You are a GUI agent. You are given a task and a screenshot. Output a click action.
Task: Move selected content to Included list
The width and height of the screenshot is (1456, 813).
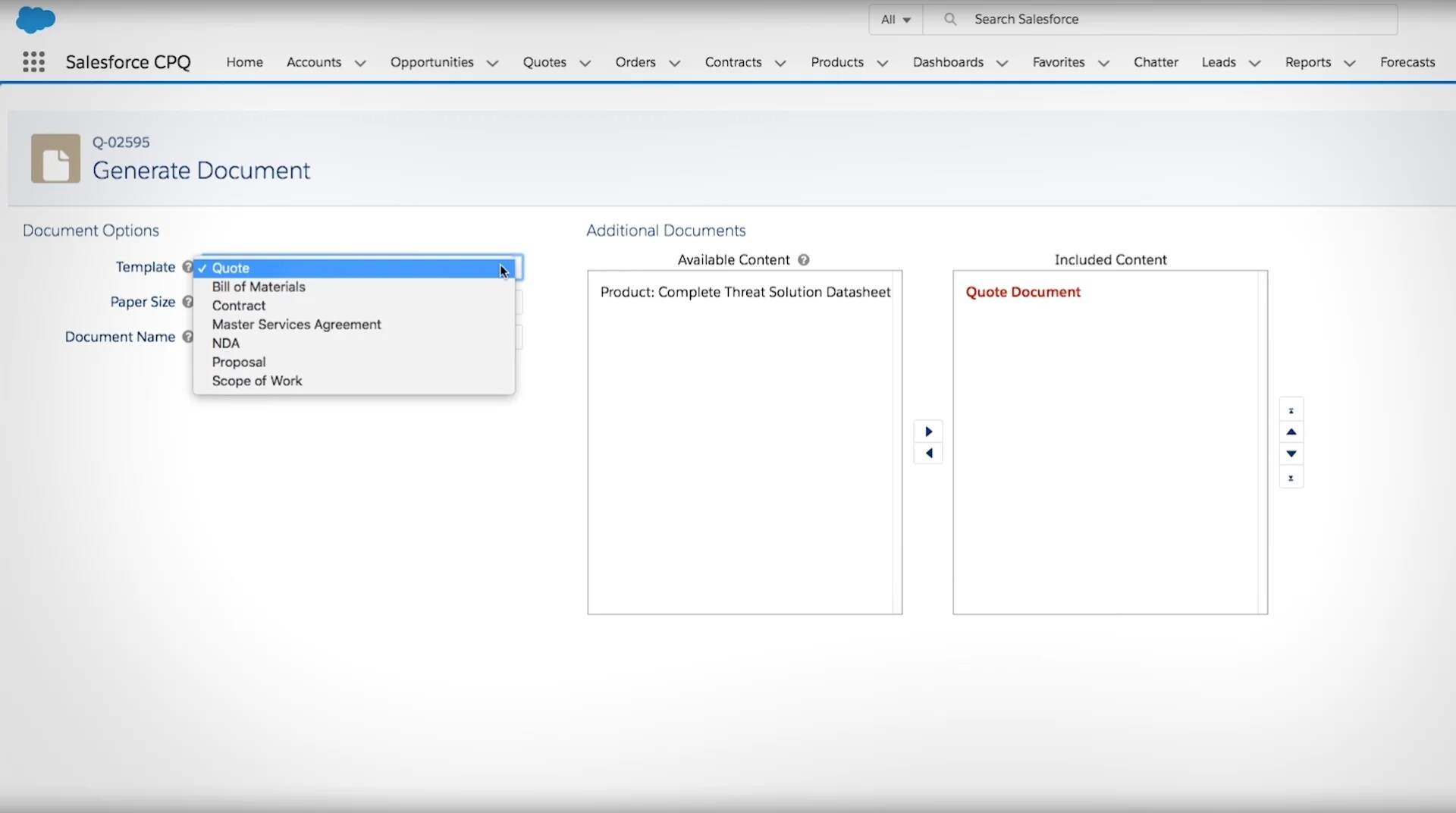pos(928,432)
